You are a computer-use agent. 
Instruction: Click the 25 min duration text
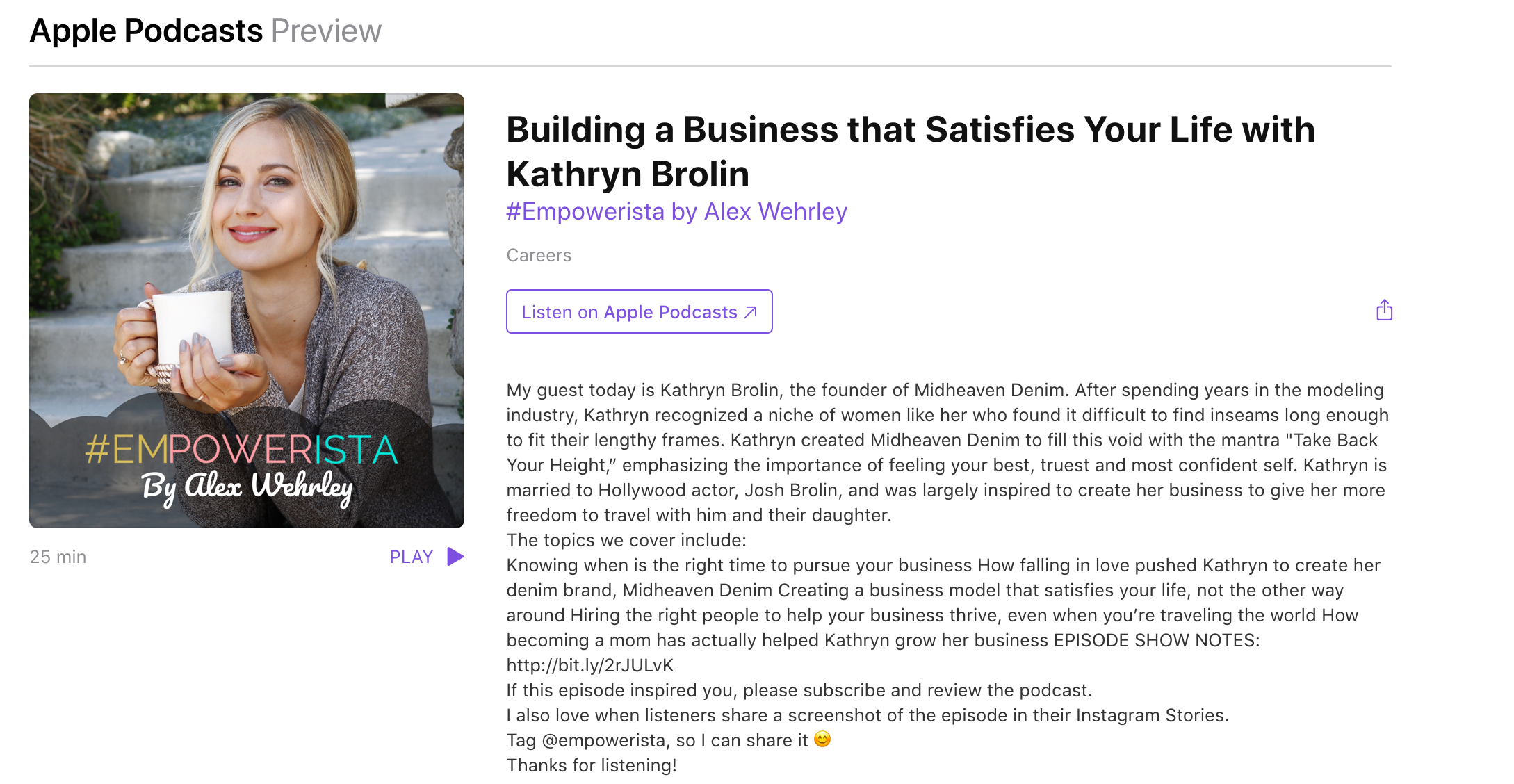pyautogui.click(x=58, y=557)
